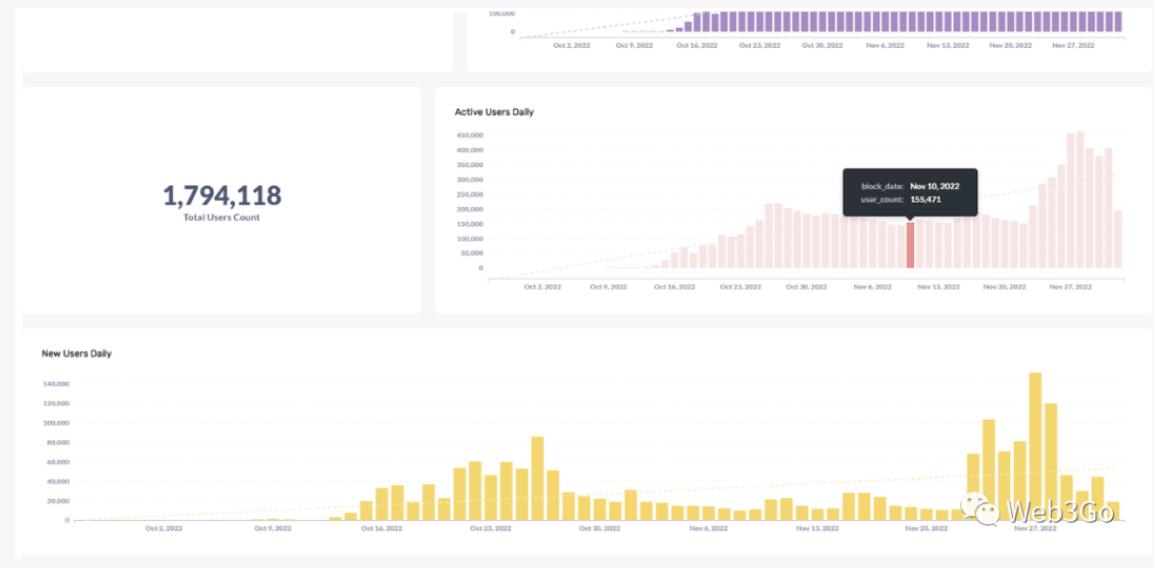Screen dimensions: 1154x568
Task: Select the tallest pink bar in Active Users Daily
Action: pos(1079,200)
